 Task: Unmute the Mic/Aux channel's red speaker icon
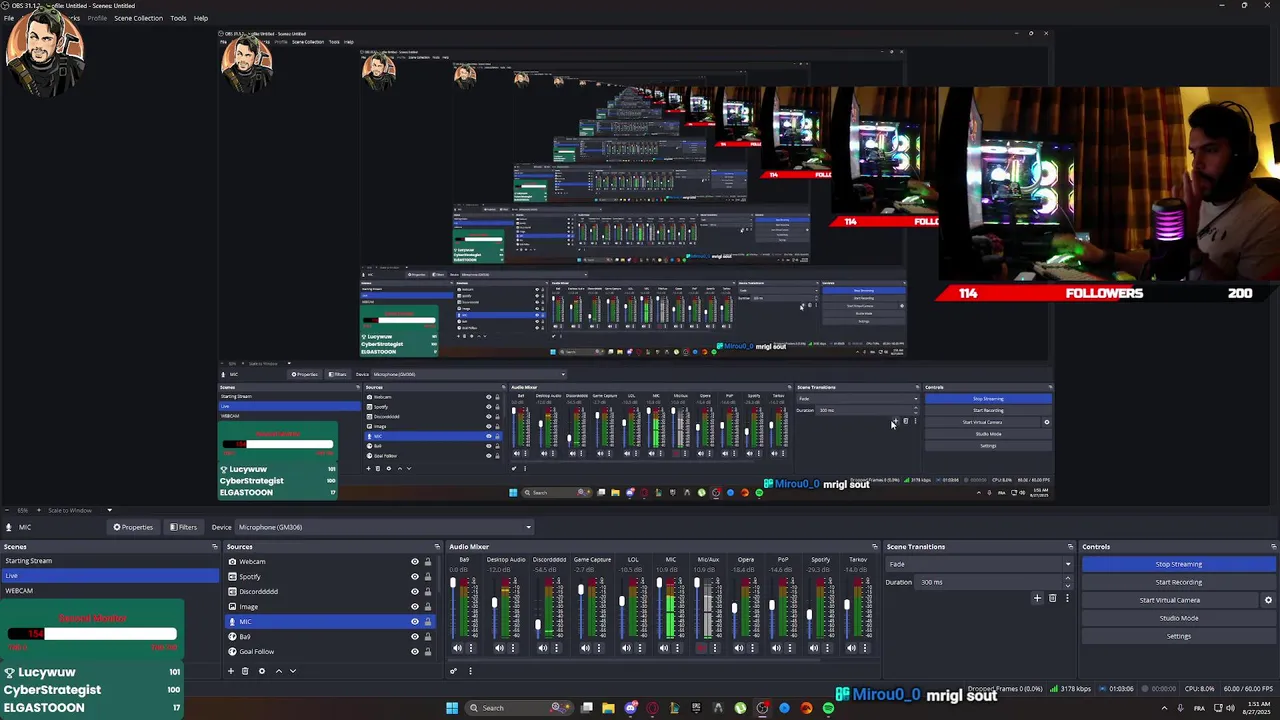point(701,648)
